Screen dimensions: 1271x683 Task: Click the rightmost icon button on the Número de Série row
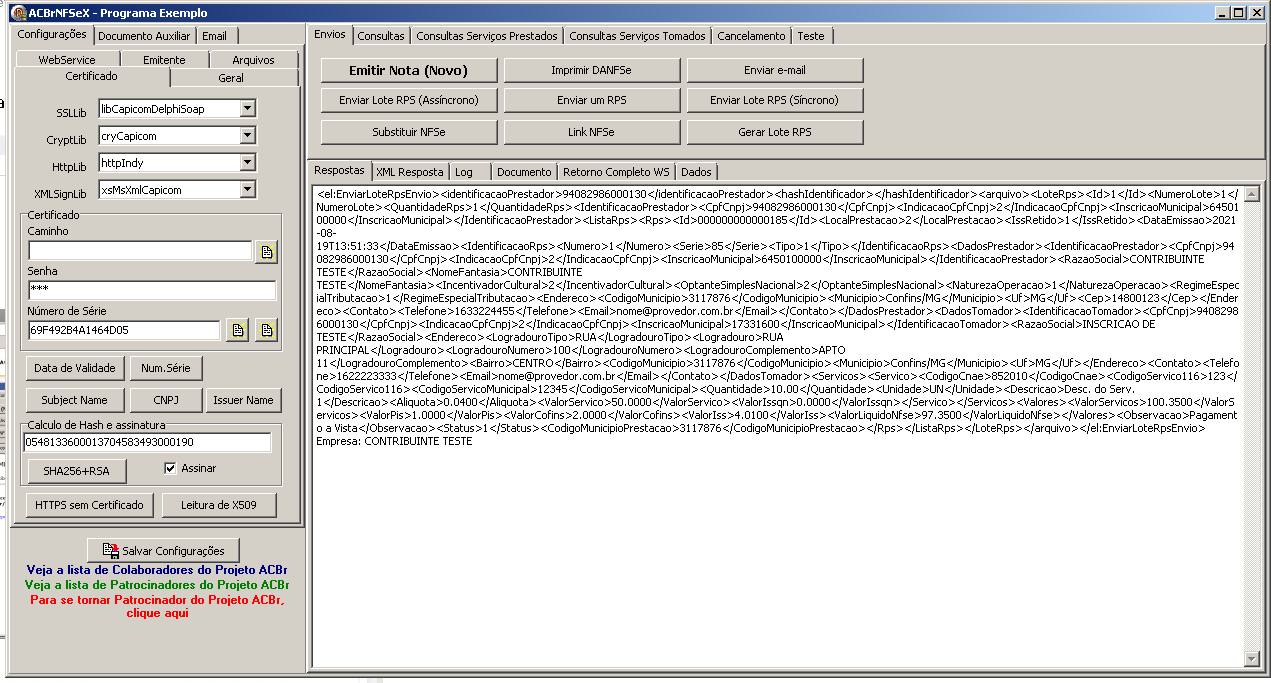[266, 331]
